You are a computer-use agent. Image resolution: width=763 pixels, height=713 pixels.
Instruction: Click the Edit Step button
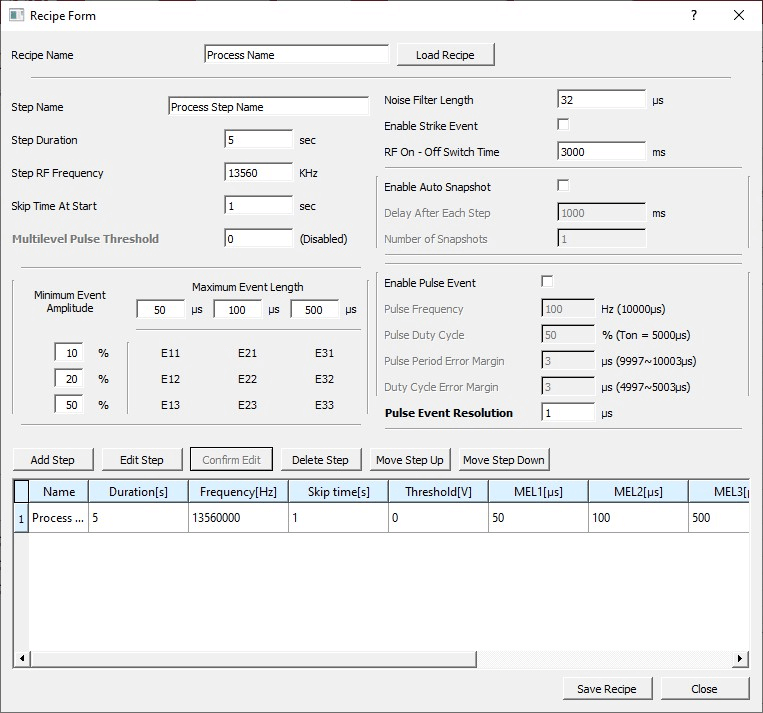point(142,460)
